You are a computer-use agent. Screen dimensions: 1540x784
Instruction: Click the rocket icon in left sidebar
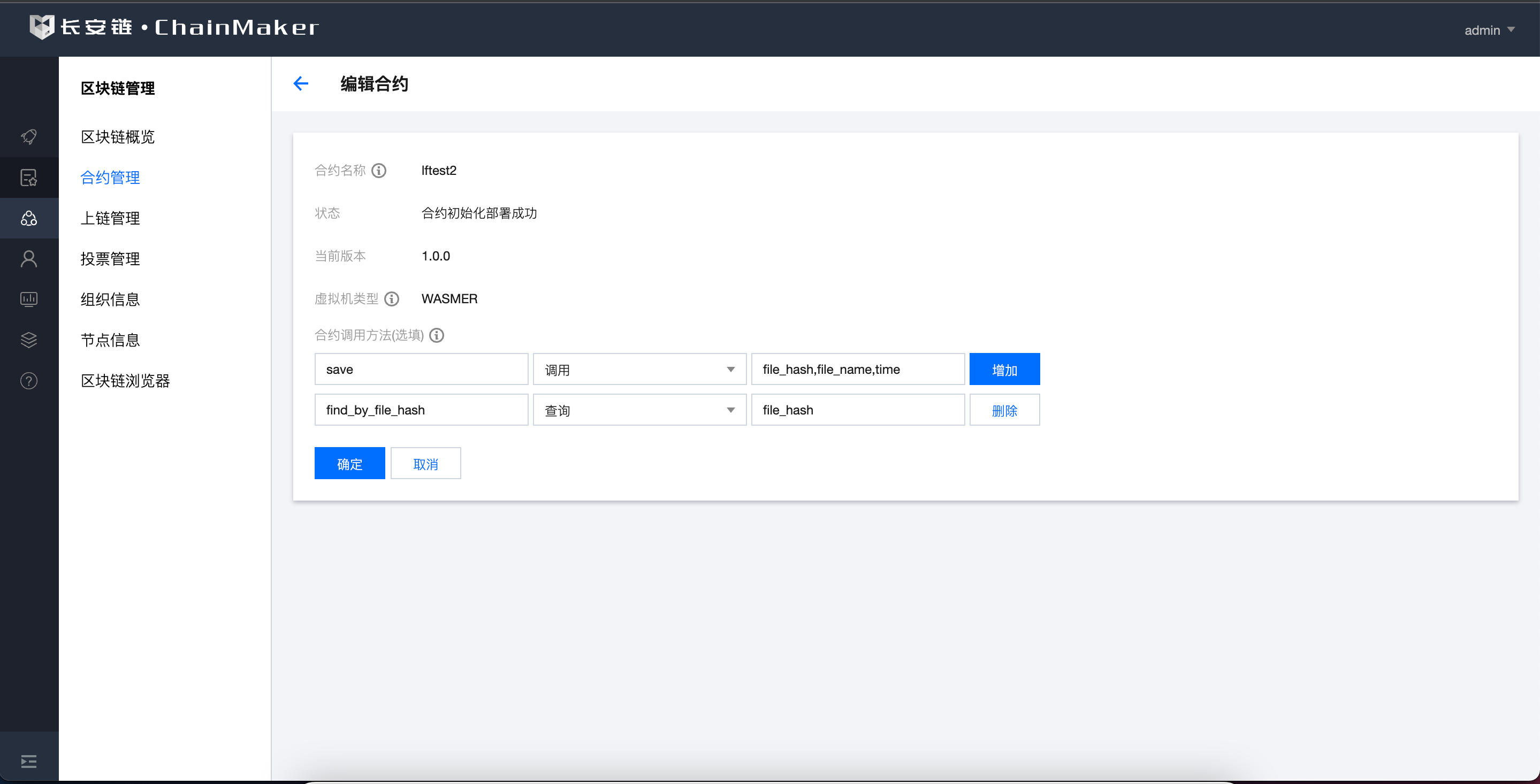pos(29,137)
